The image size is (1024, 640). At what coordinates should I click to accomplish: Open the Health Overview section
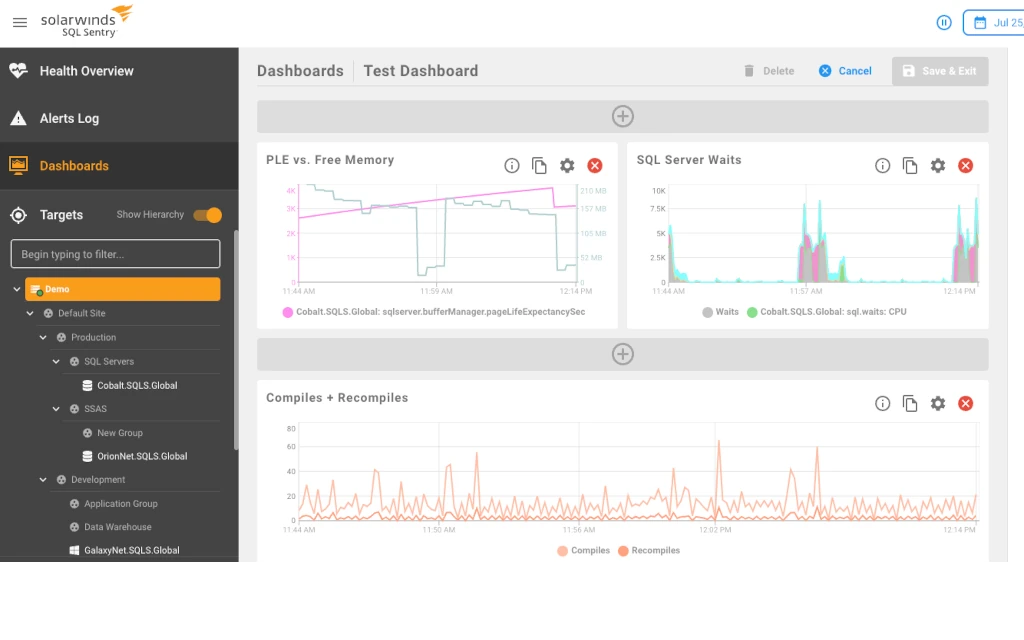(89, 71)
